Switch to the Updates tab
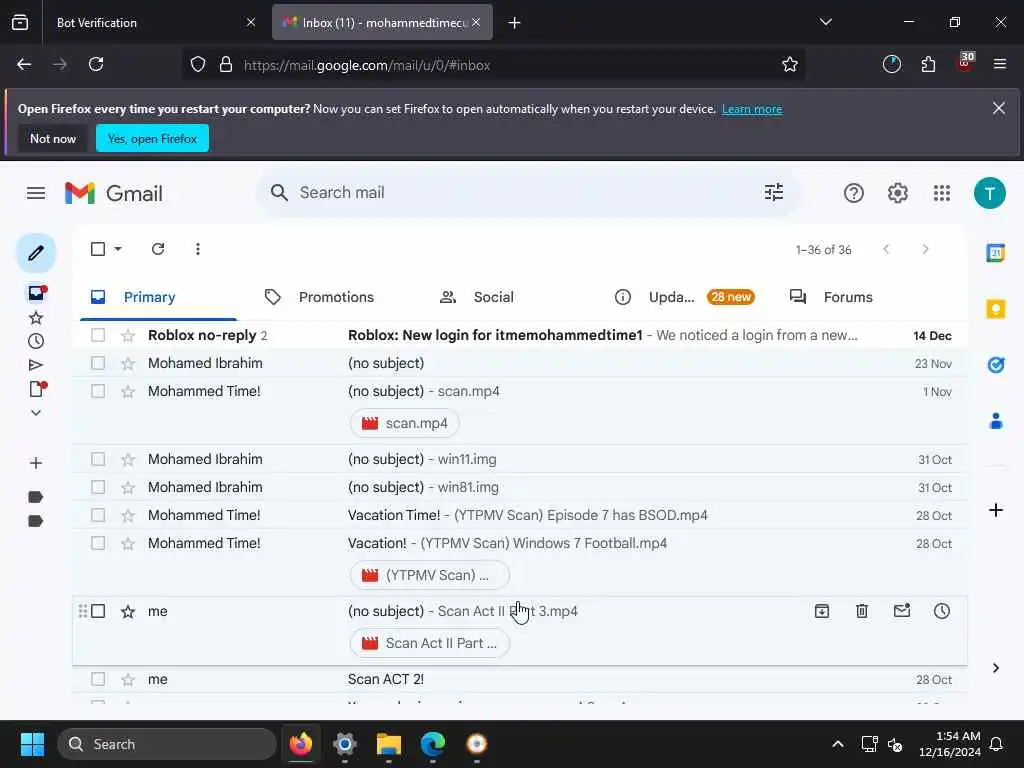 (684, 297)
